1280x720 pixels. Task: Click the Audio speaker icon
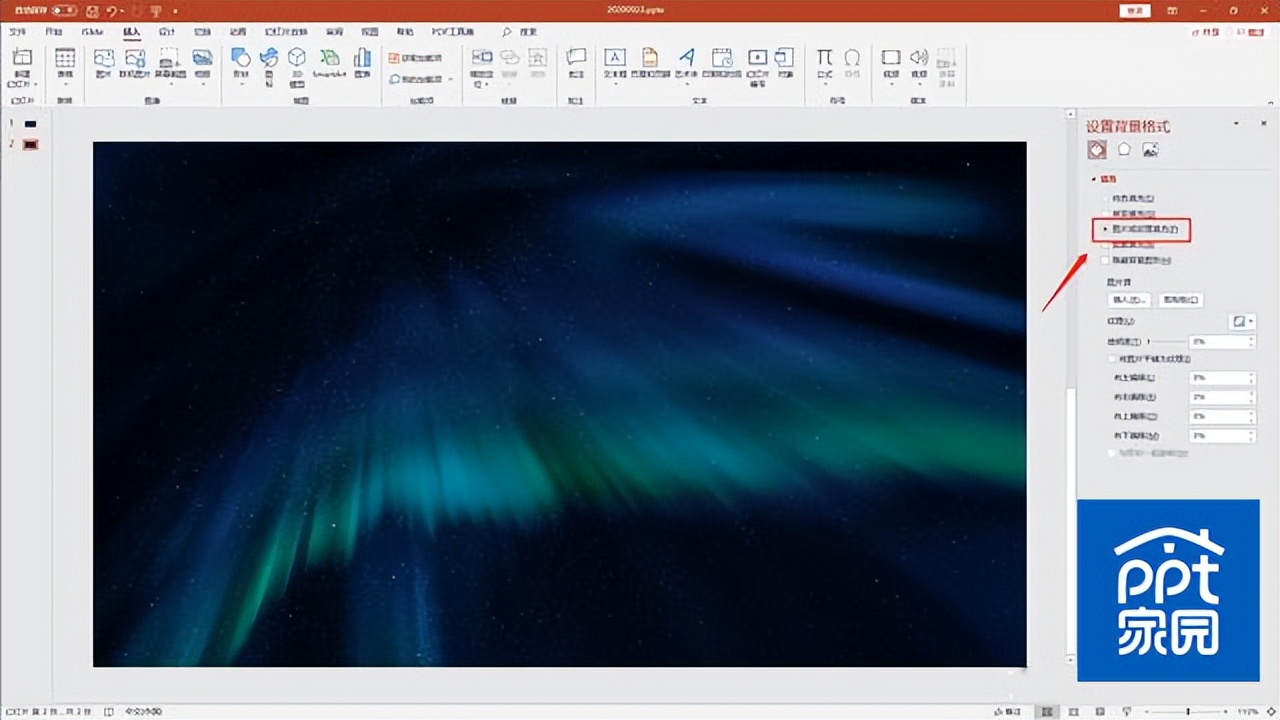(919, 57)
